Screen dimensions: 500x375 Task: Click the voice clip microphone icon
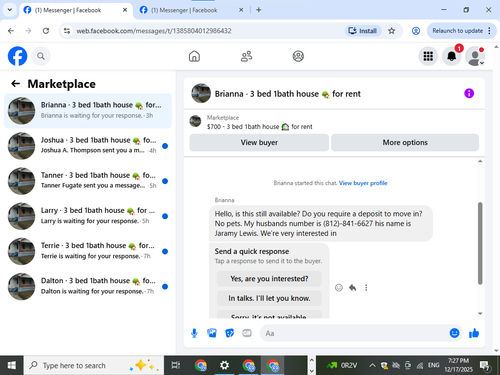tap(194, 333)
